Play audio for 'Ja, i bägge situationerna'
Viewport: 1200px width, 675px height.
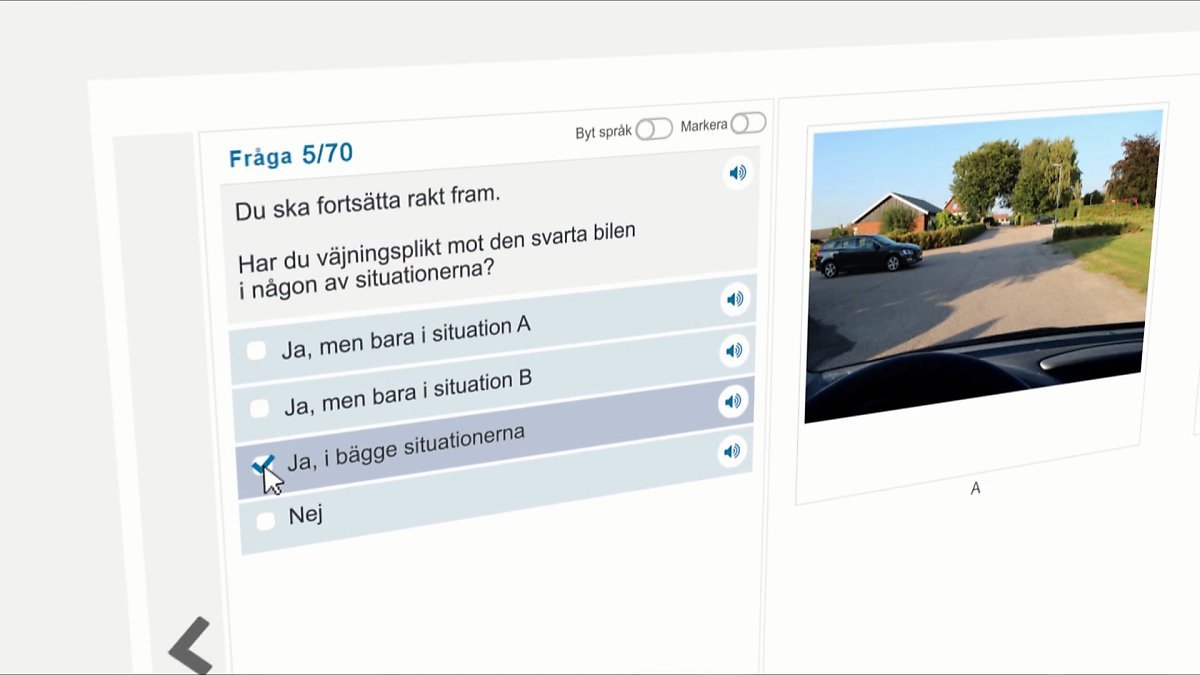tap(733, 401)
